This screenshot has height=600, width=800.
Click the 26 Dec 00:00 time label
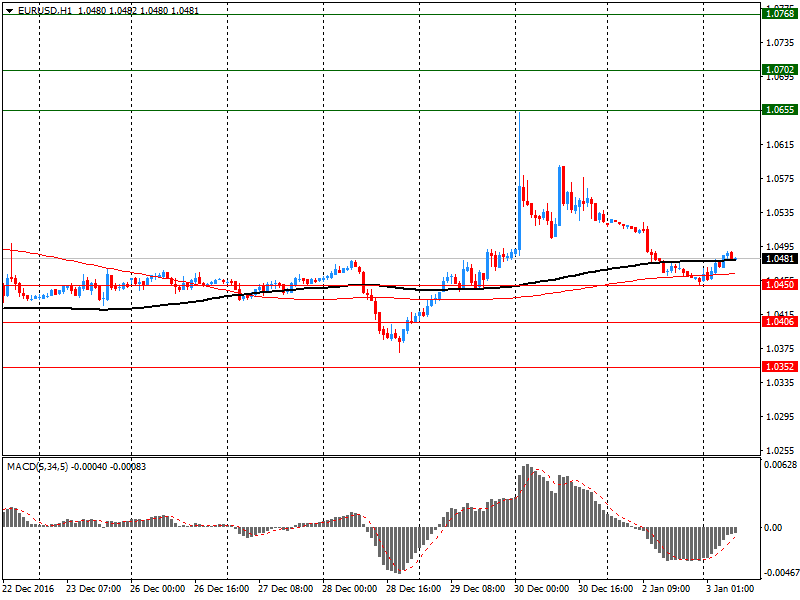[158, 589]
